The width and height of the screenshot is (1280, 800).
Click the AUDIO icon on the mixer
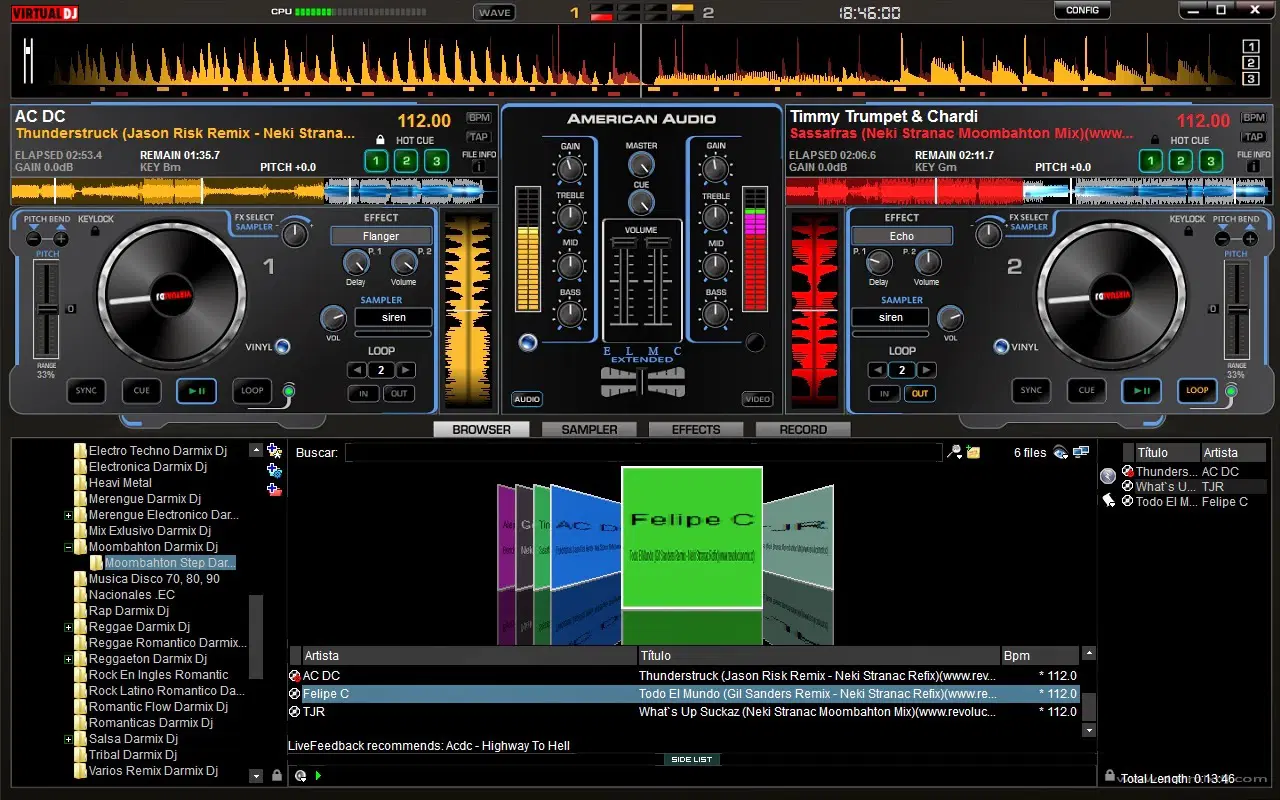(526, 399)
